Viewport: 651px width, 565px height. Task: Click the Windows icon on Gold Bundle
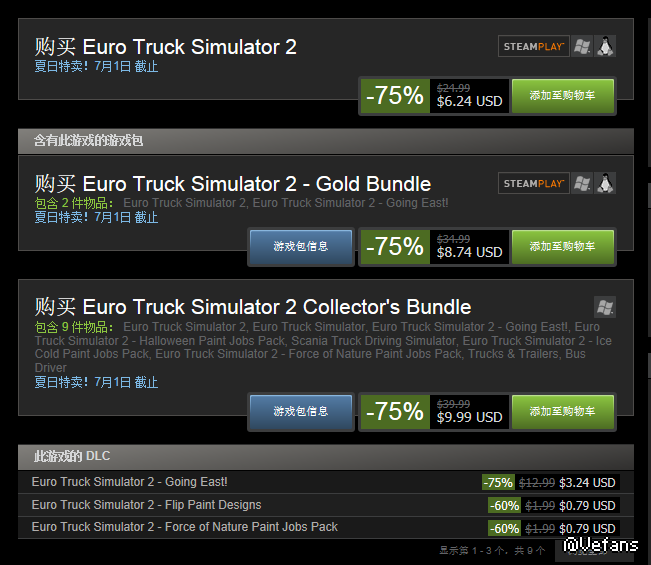pos(582,183)
